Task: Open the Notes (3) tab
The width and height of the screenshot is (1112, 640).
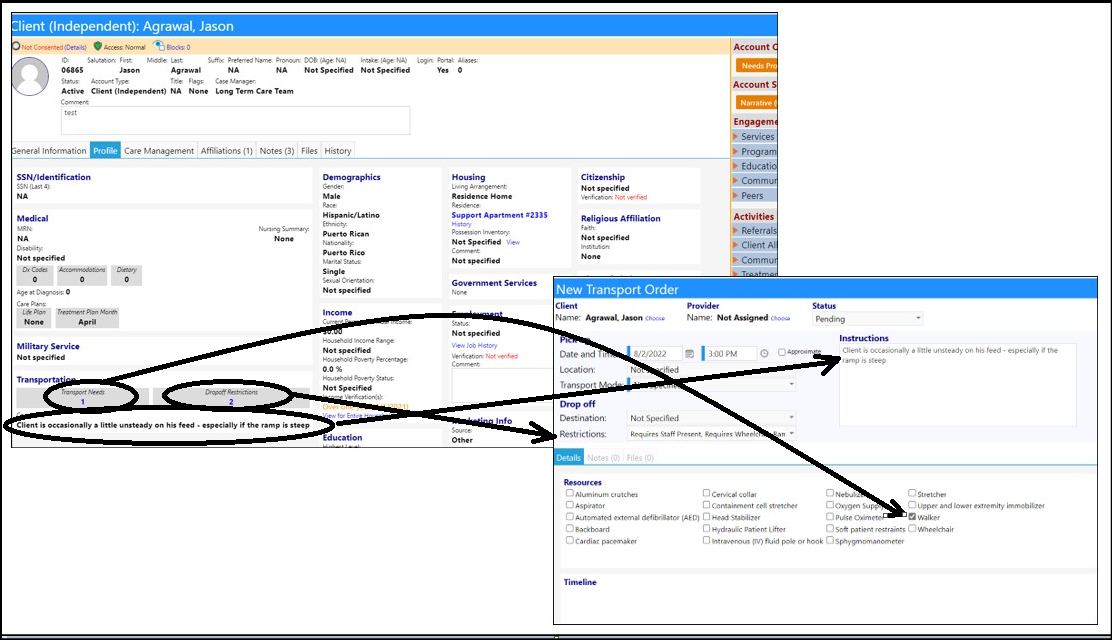Action: tap(277, 150)
